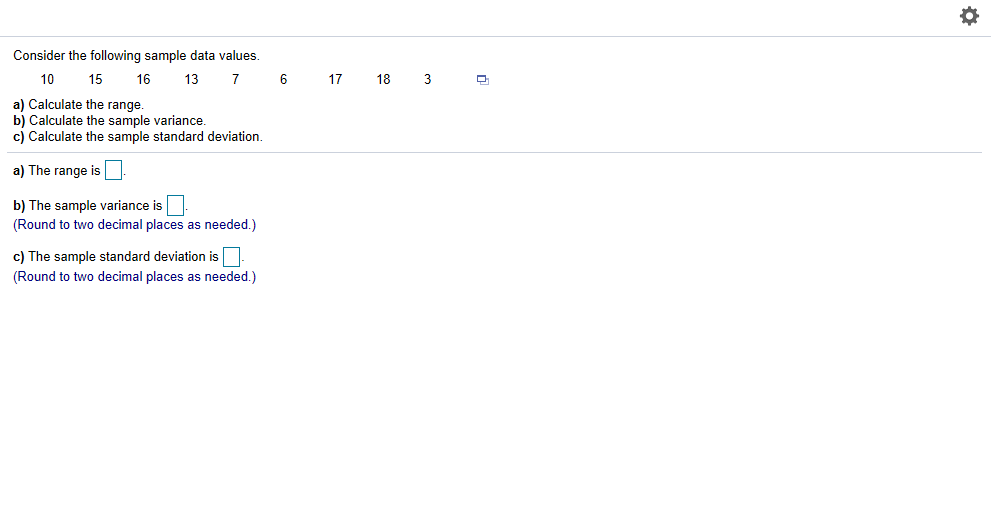Click 'b) The sample variance is' label
Viewport: 991px width, 527px height.
pyautogui.click(x=88, y=205)
